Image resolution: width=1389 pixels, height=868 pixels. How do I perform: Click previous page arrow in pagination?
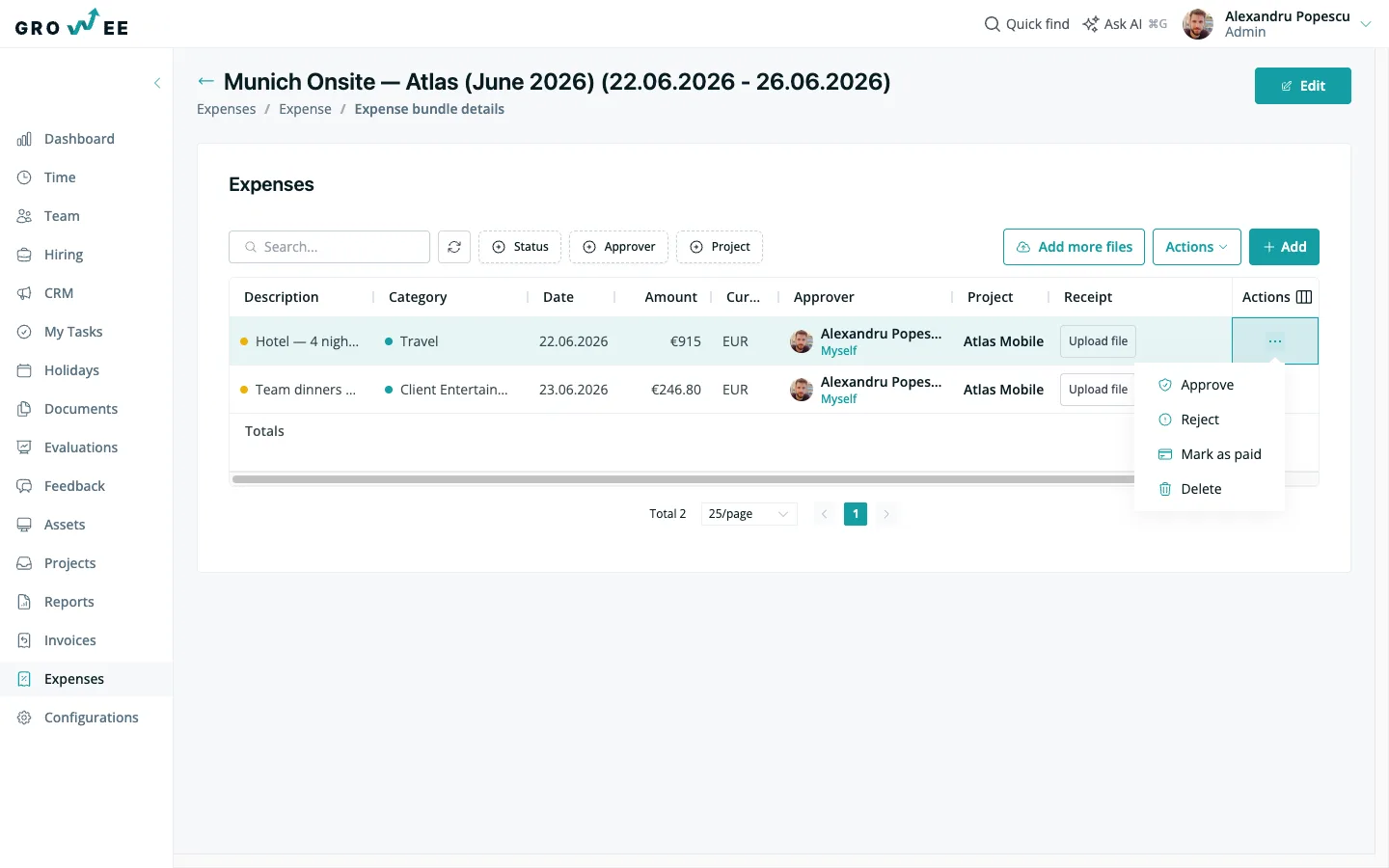(x=824, y=514)
